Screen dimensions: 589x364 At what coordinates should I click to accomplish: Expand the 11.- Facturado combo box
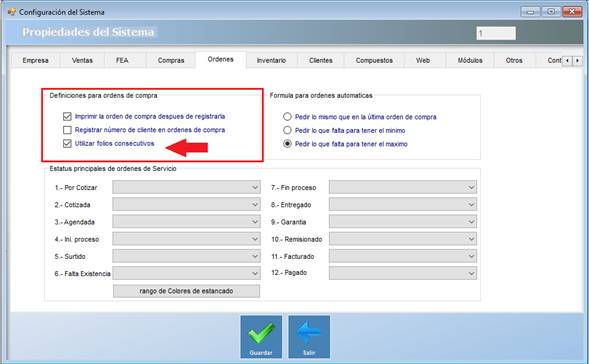[x=403, y=256]
